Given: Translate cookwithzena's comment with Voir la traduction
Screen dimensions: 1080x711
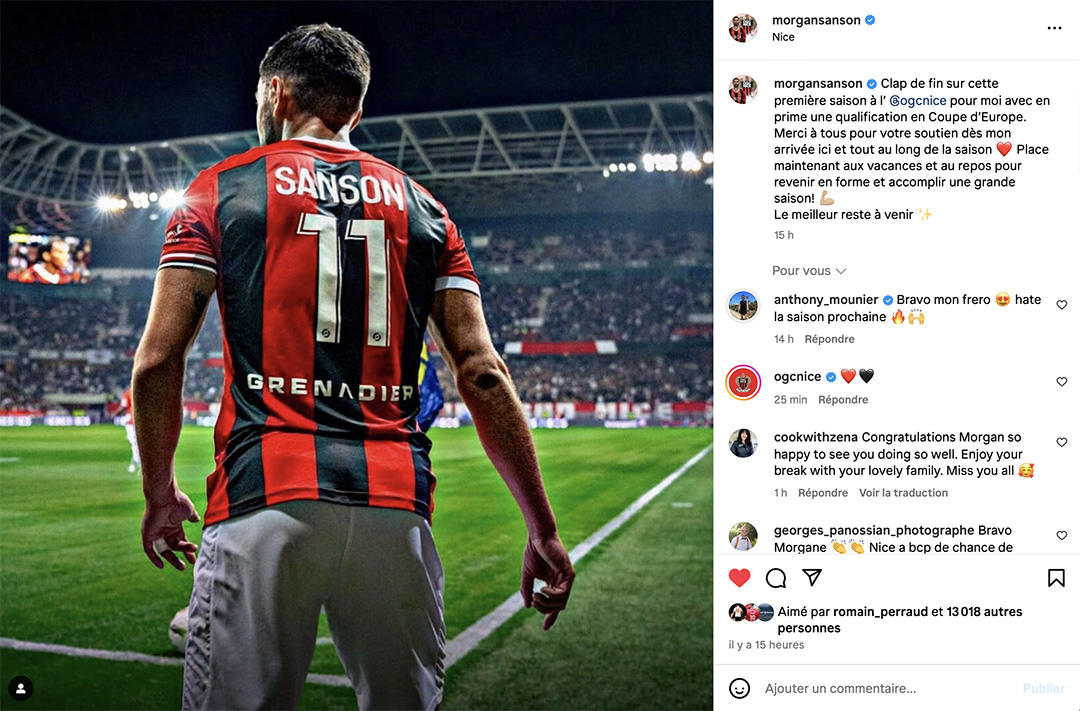Looking at the screenshot, I should pyautogui.click(x=903, y=493).
